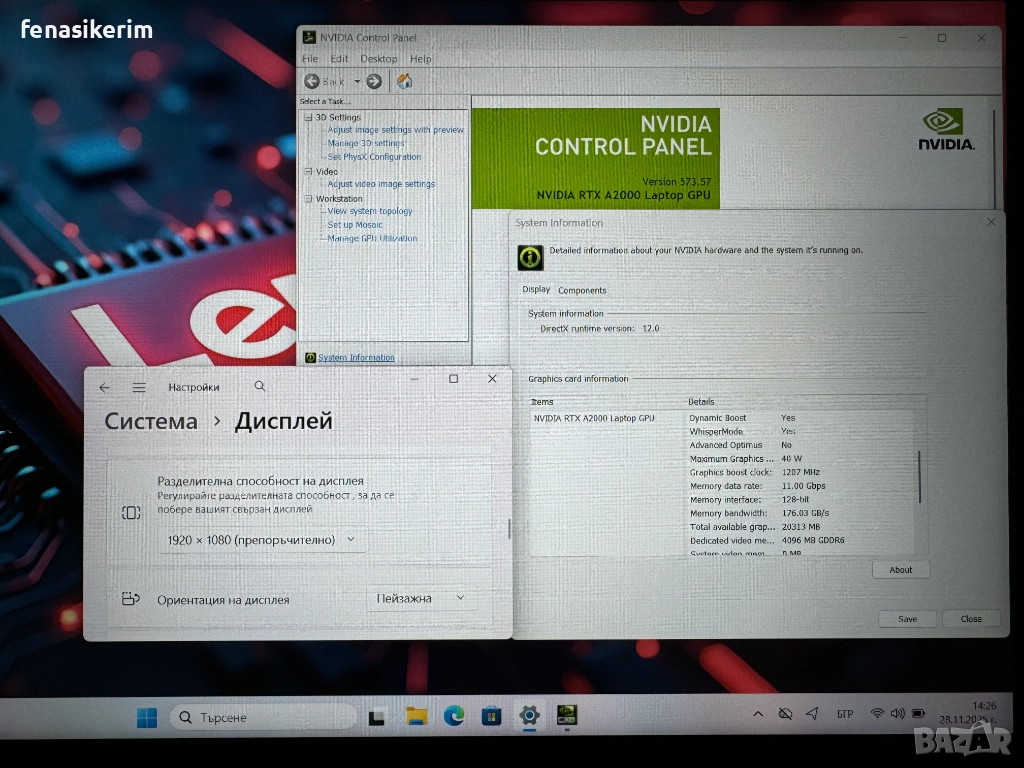Collapse the 3D Settings tree node

tap(308, 117)
